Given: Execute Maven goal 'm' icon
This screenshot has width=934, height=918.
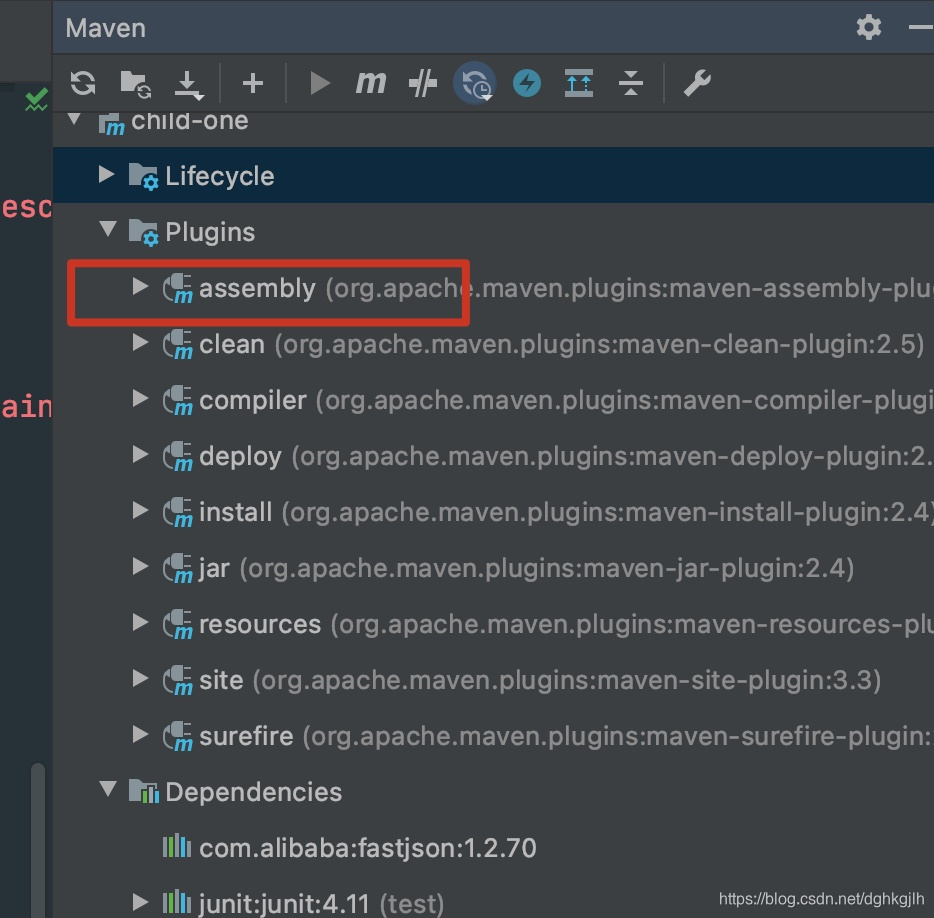Looking at the screenshot, I should coord(371,82).
